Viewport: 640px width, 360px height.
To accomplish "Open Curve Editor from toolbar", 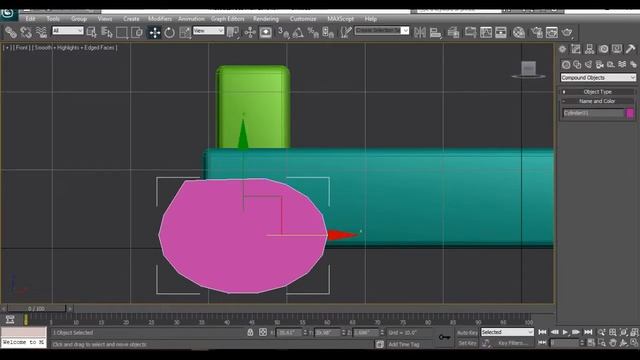I will 486,32.
